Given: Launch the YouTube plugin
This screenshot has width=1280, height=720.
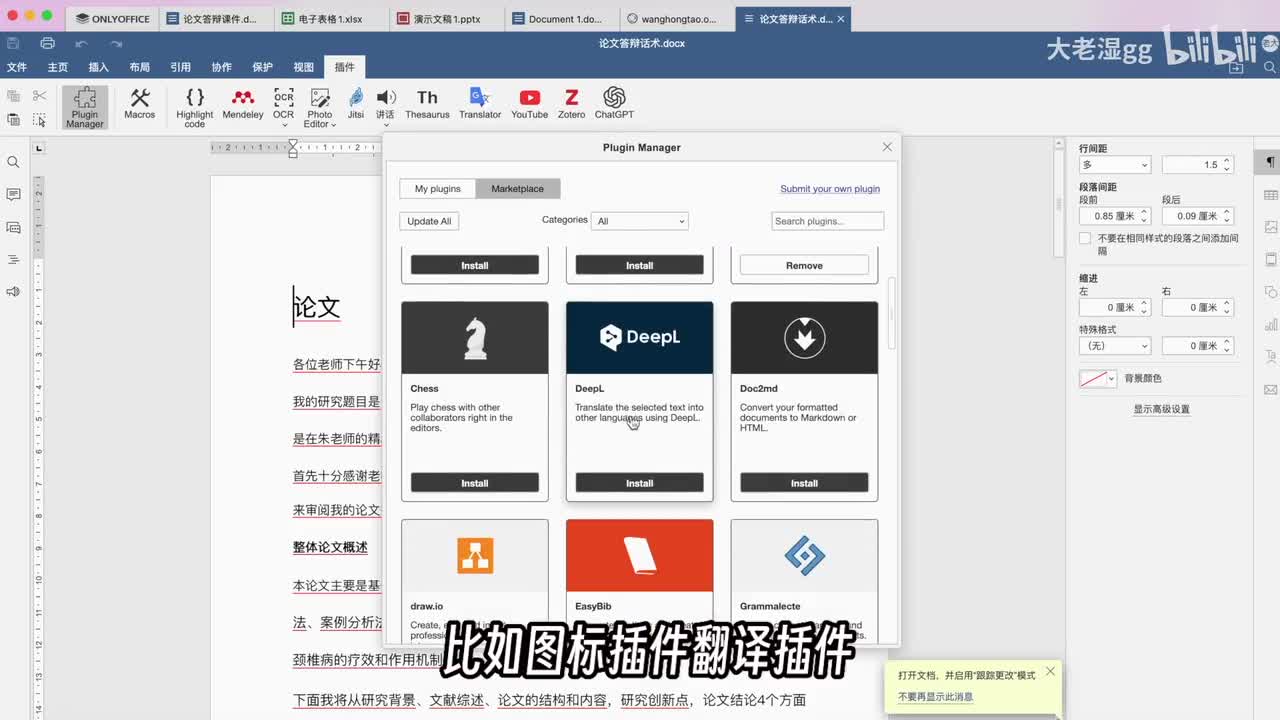Looking at the screenshot, I should tap(529, 103).
